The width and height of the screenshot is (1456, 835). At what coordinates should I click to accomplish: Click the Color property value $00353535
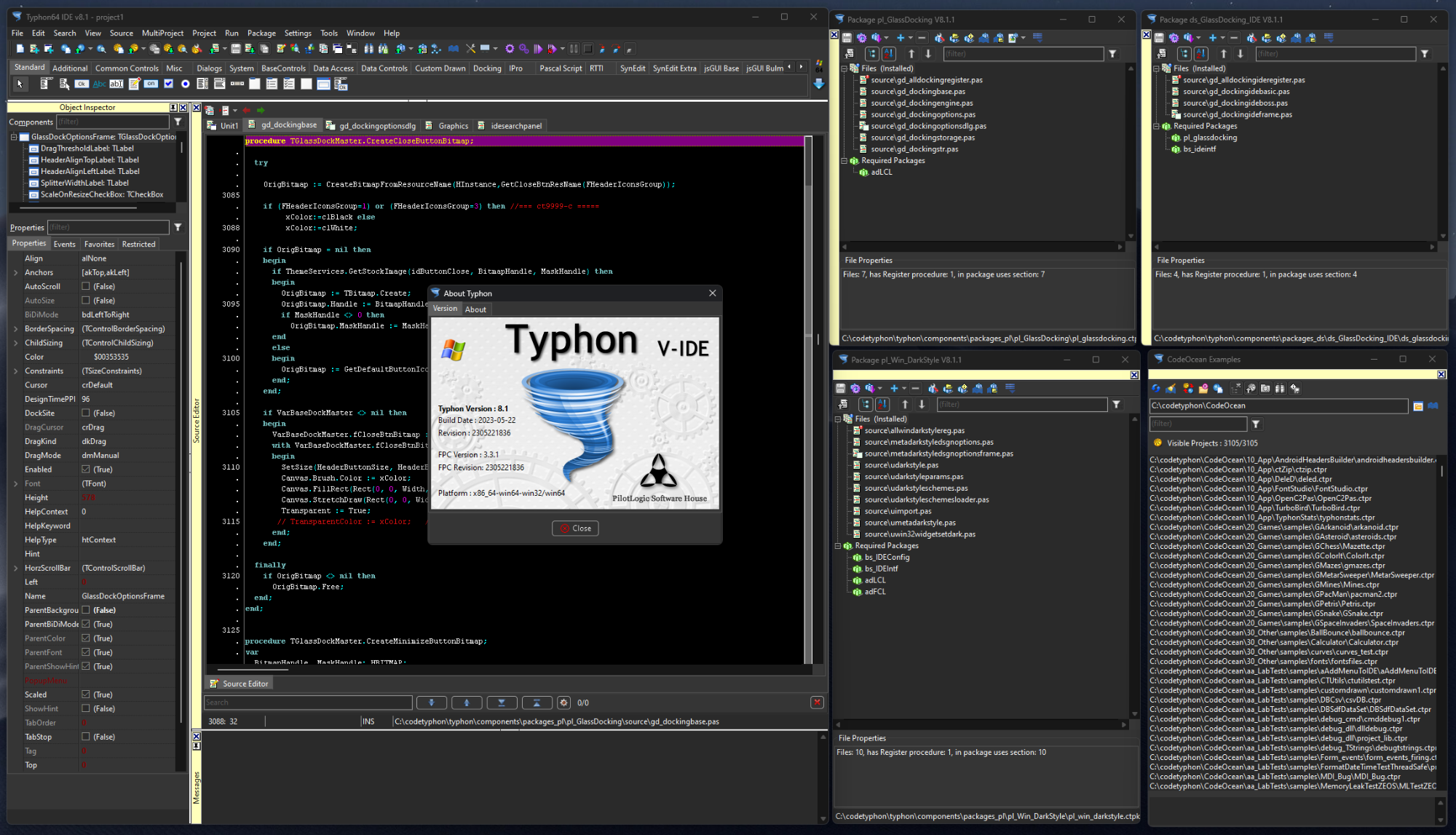click(111, 357)
